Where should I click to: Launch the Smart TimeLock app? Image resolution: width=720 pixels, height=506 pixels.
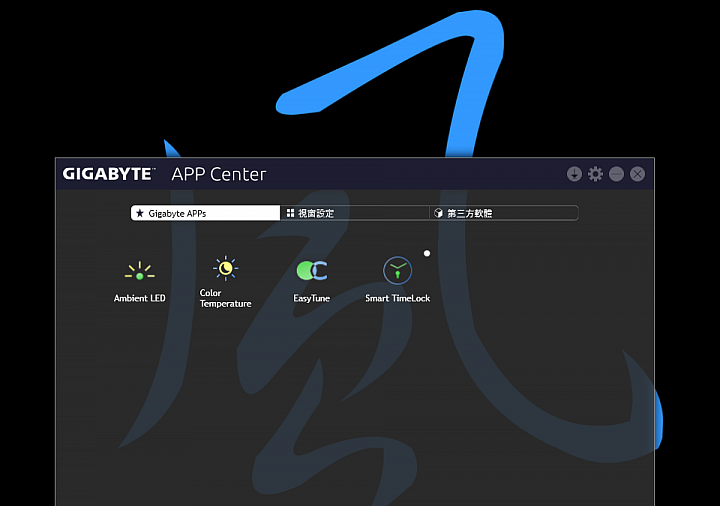[398, 280]
